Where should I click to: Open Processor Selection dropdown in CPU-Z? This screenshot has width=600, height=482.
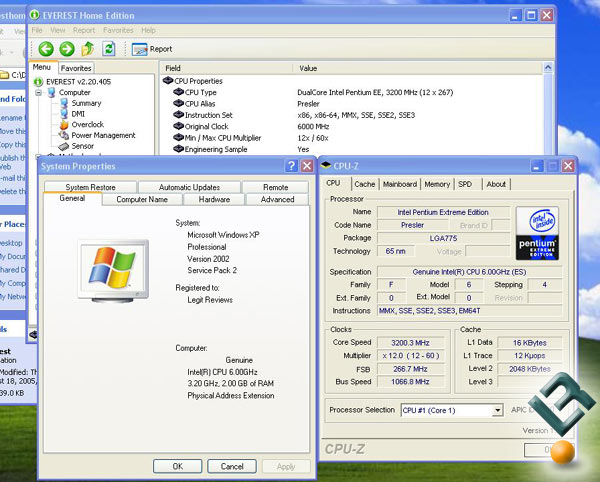coord(497,410)
